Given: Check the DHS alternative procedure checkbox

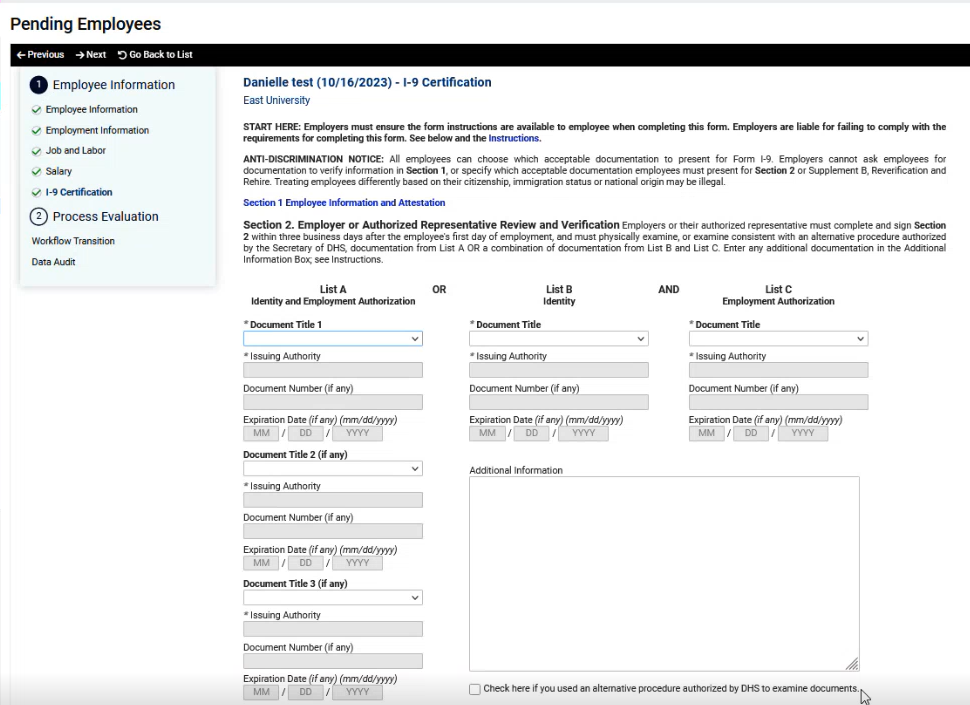Looking at the screenshot, I should (475, 689).
